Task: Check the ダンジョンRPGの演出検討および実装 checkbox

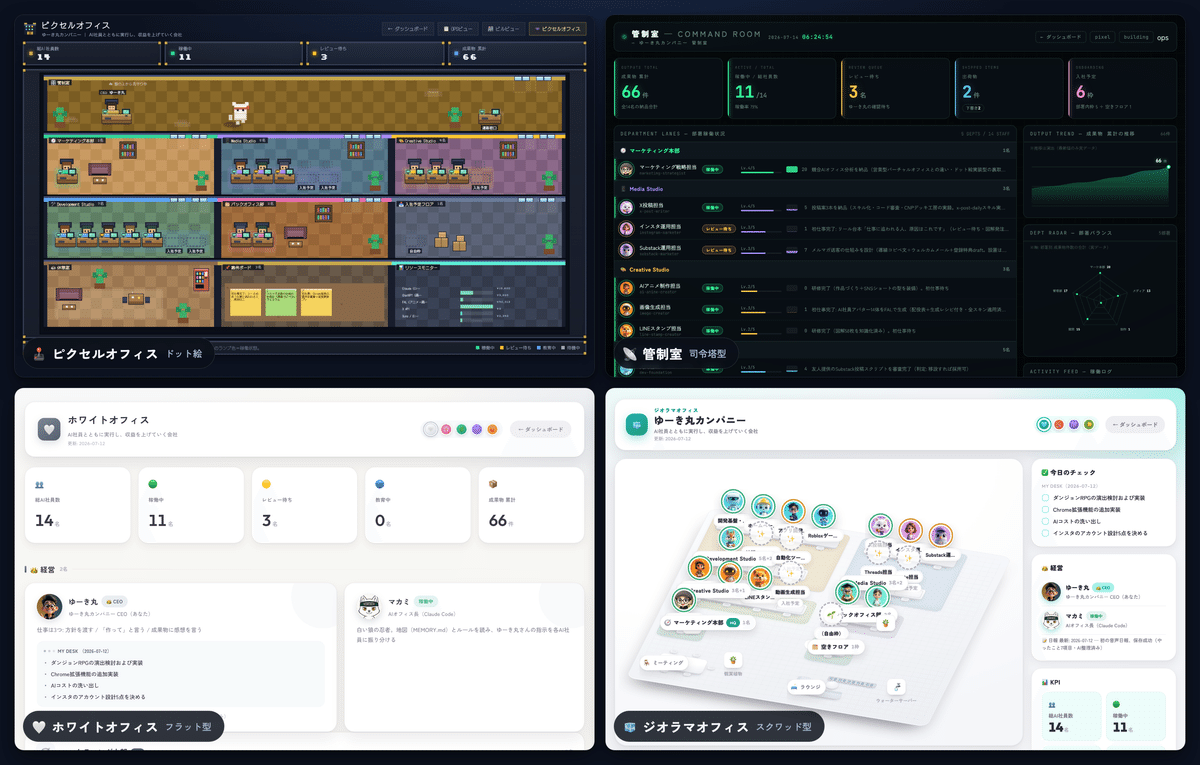Action: point(1046,496)
